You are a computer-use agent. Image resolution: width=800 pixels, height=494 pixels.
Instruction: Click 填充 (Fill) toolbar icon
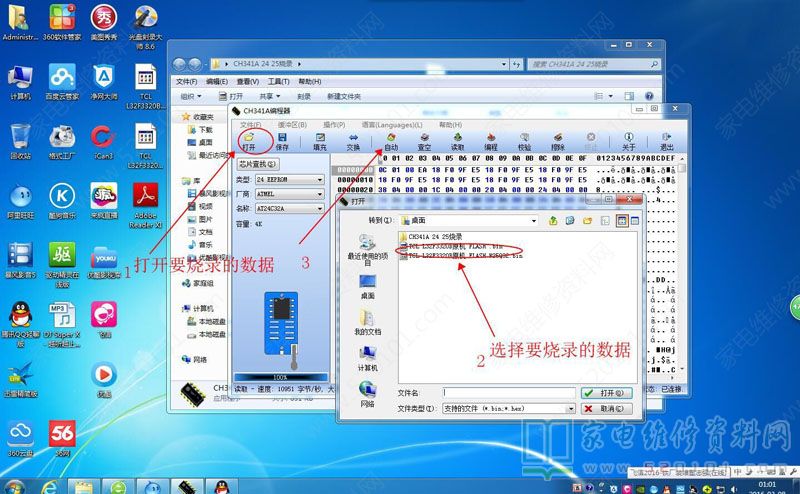(320, 141)
